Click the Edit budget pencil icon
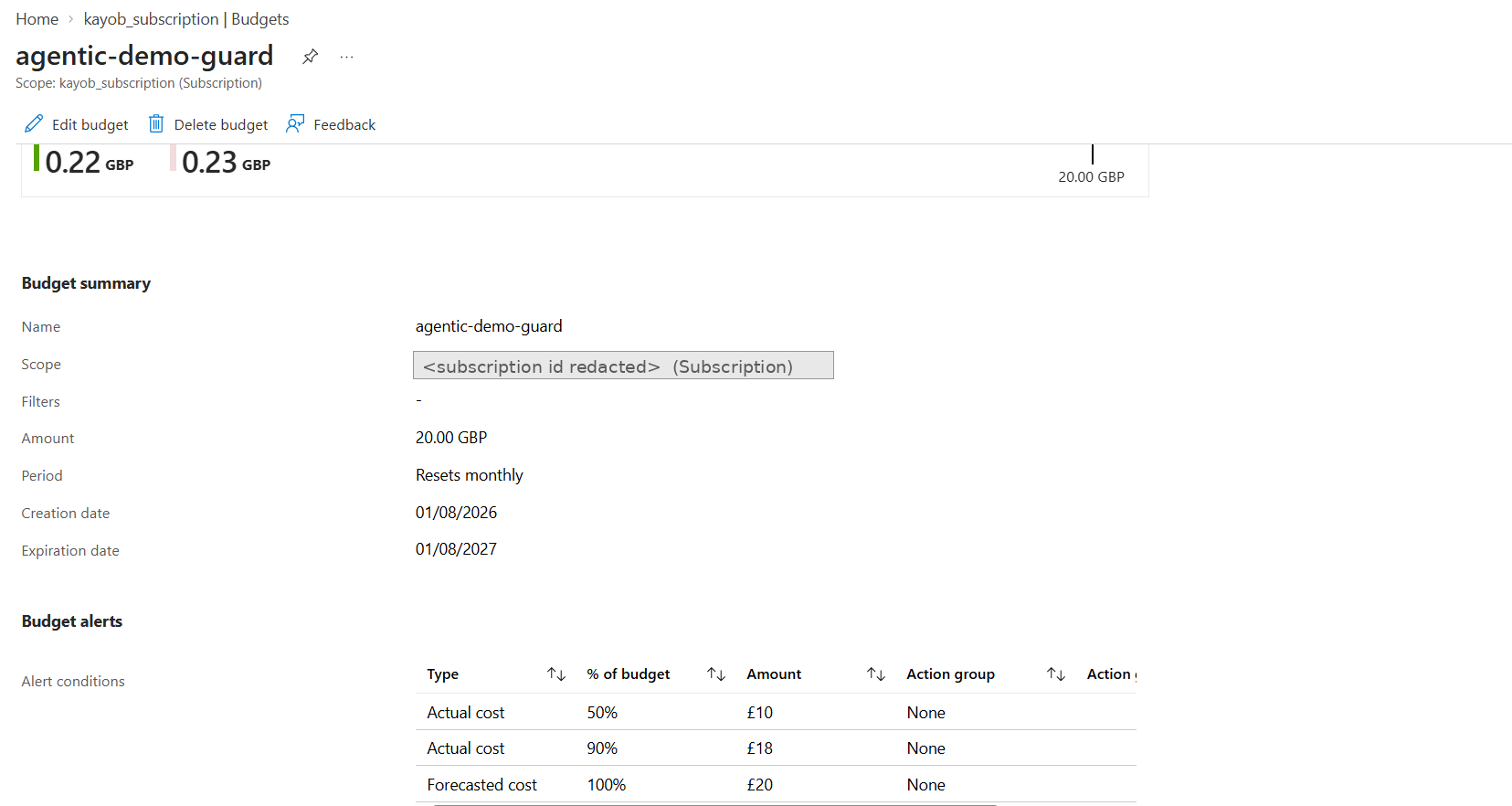1512x806 pixels. tap(34, 123)
